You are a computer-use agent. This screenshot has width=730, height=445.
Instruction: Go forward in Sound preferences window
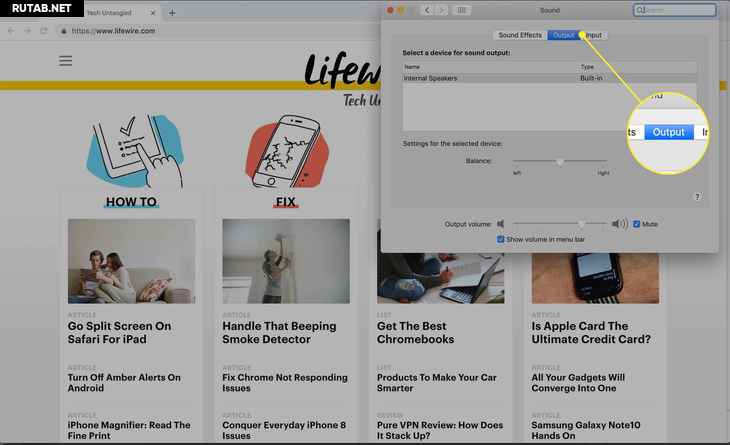[442, 10]
